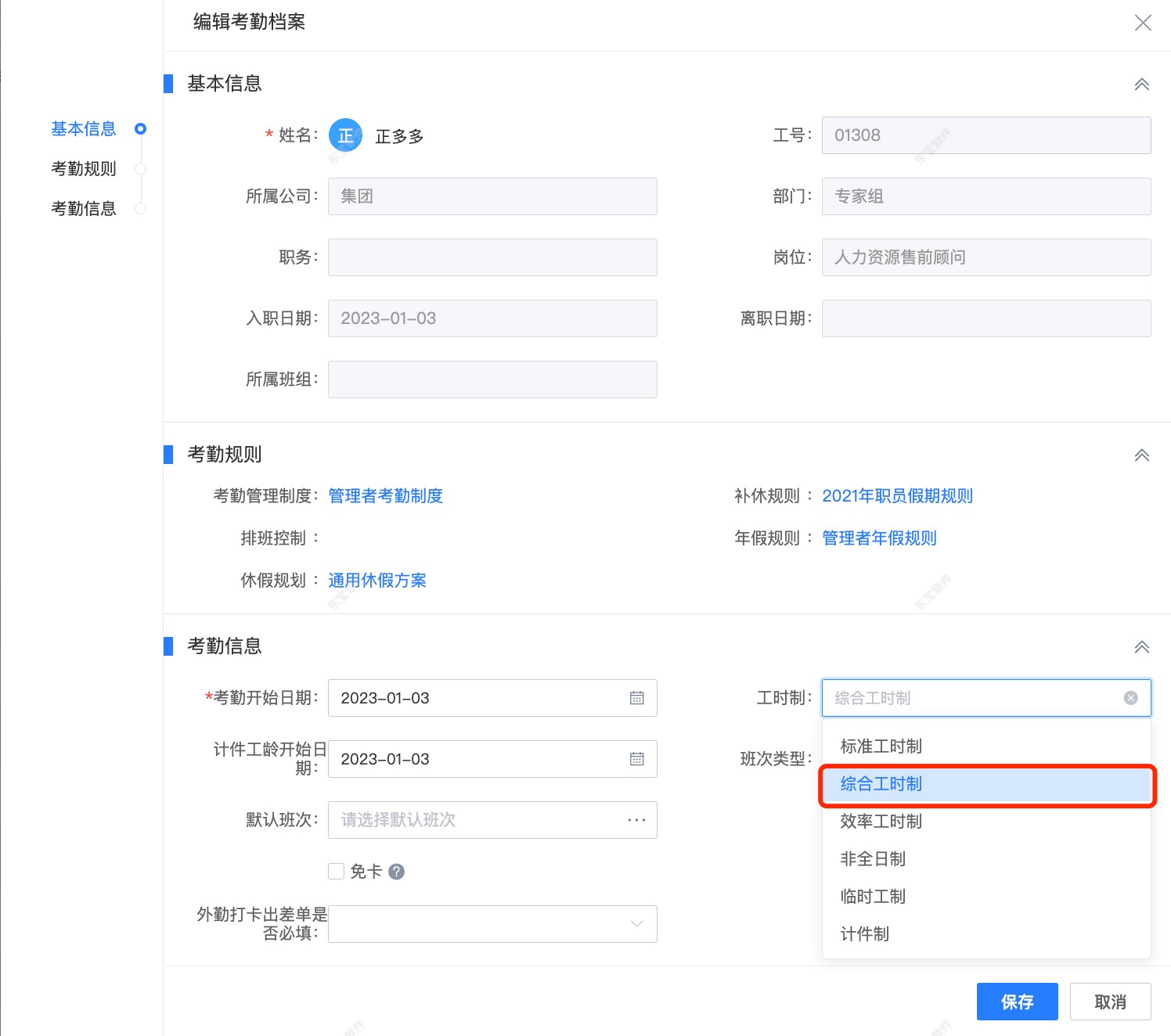
Task: Collapse the 考勤信息 section
Action: point(1141,647)
